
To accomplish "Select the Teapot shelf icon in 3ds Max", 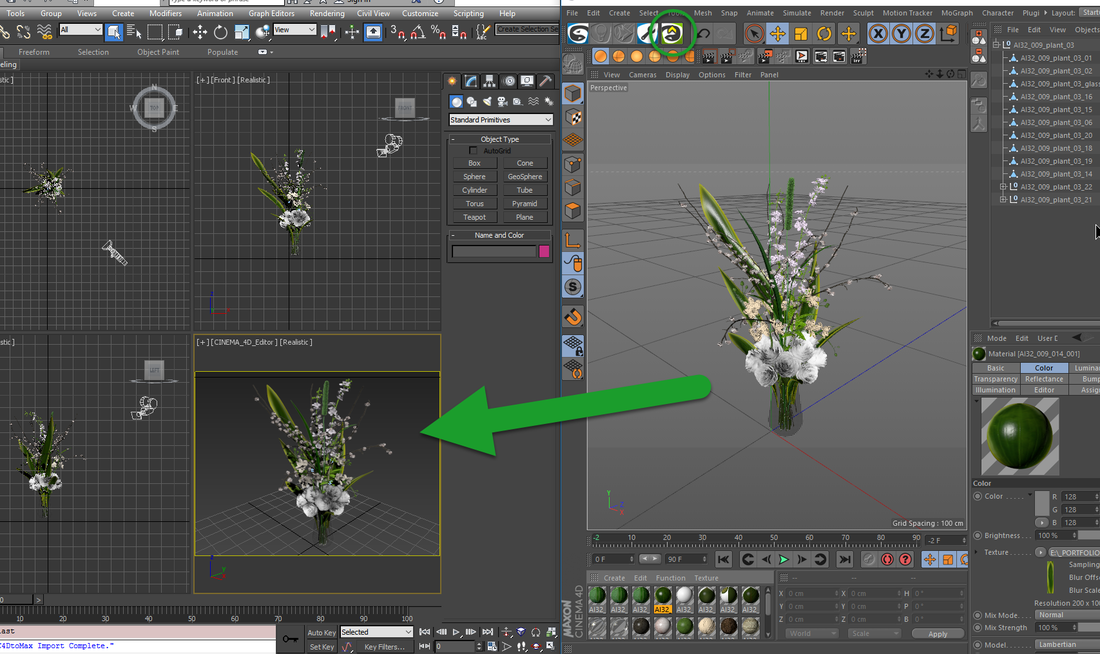I will (x=473, y=217).
